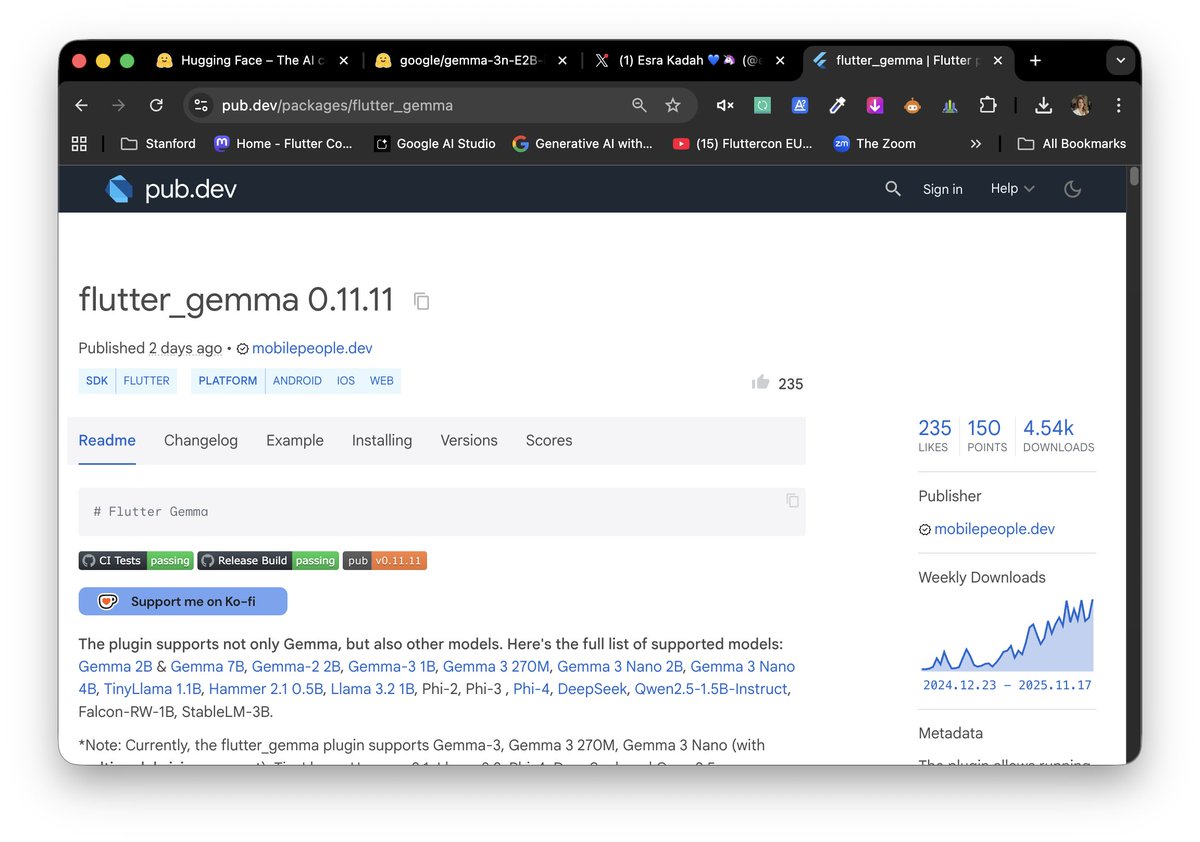Select the Versions tab

pos(469,440)
